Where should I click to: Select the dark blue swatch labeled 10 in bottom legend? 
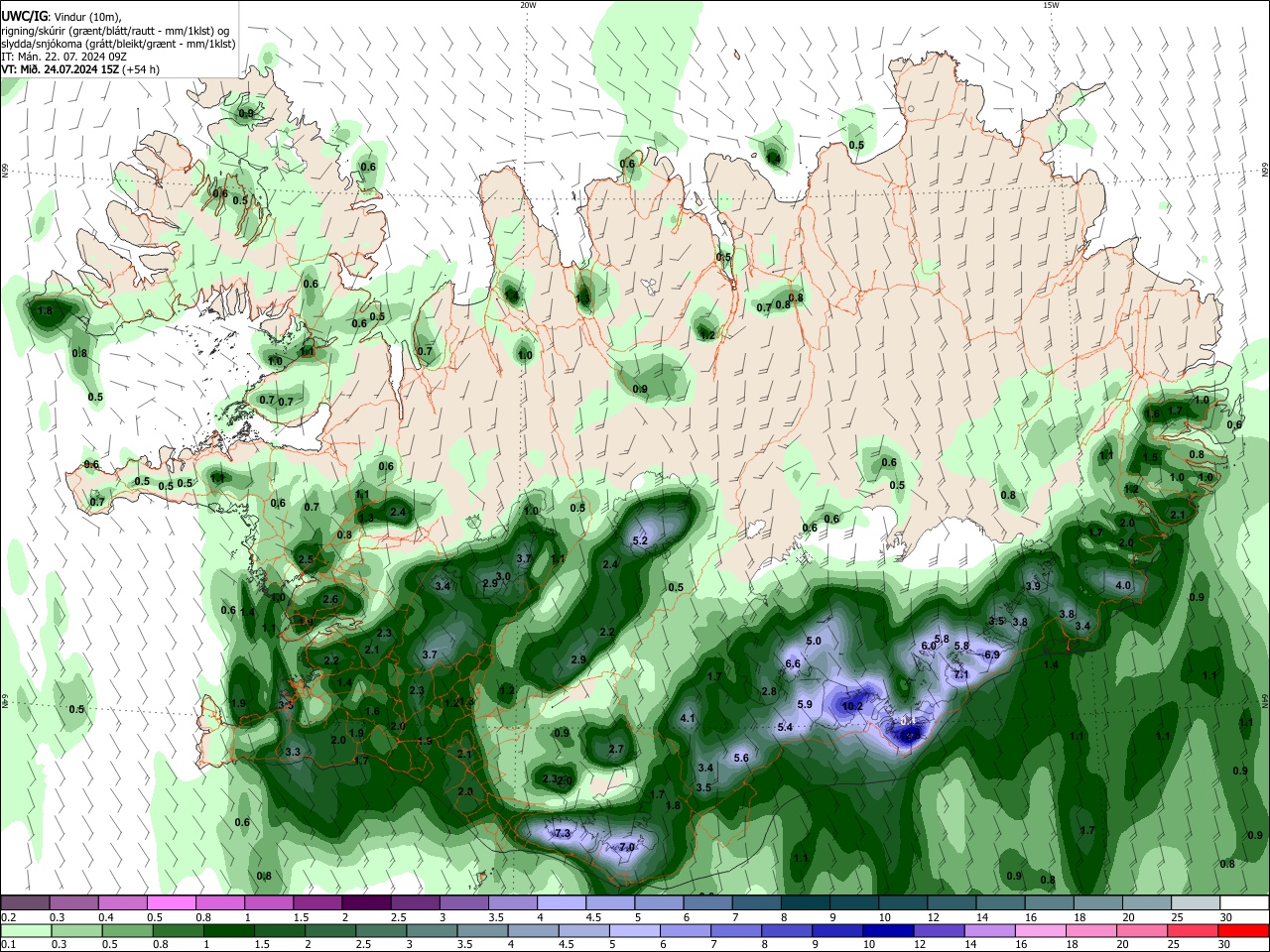click(887, 931)
